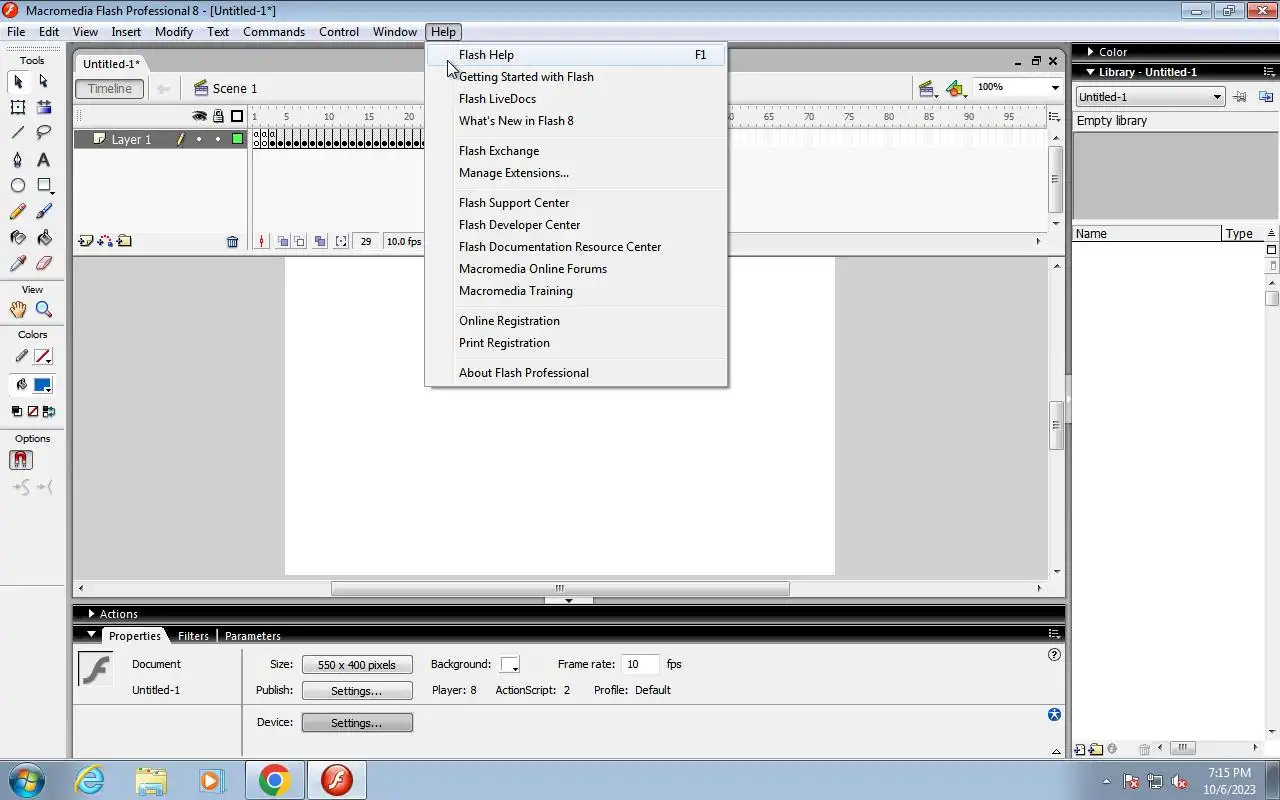Choose Getting Started with Flash
Screen dimensions: 1280x800
coord(576,77)
